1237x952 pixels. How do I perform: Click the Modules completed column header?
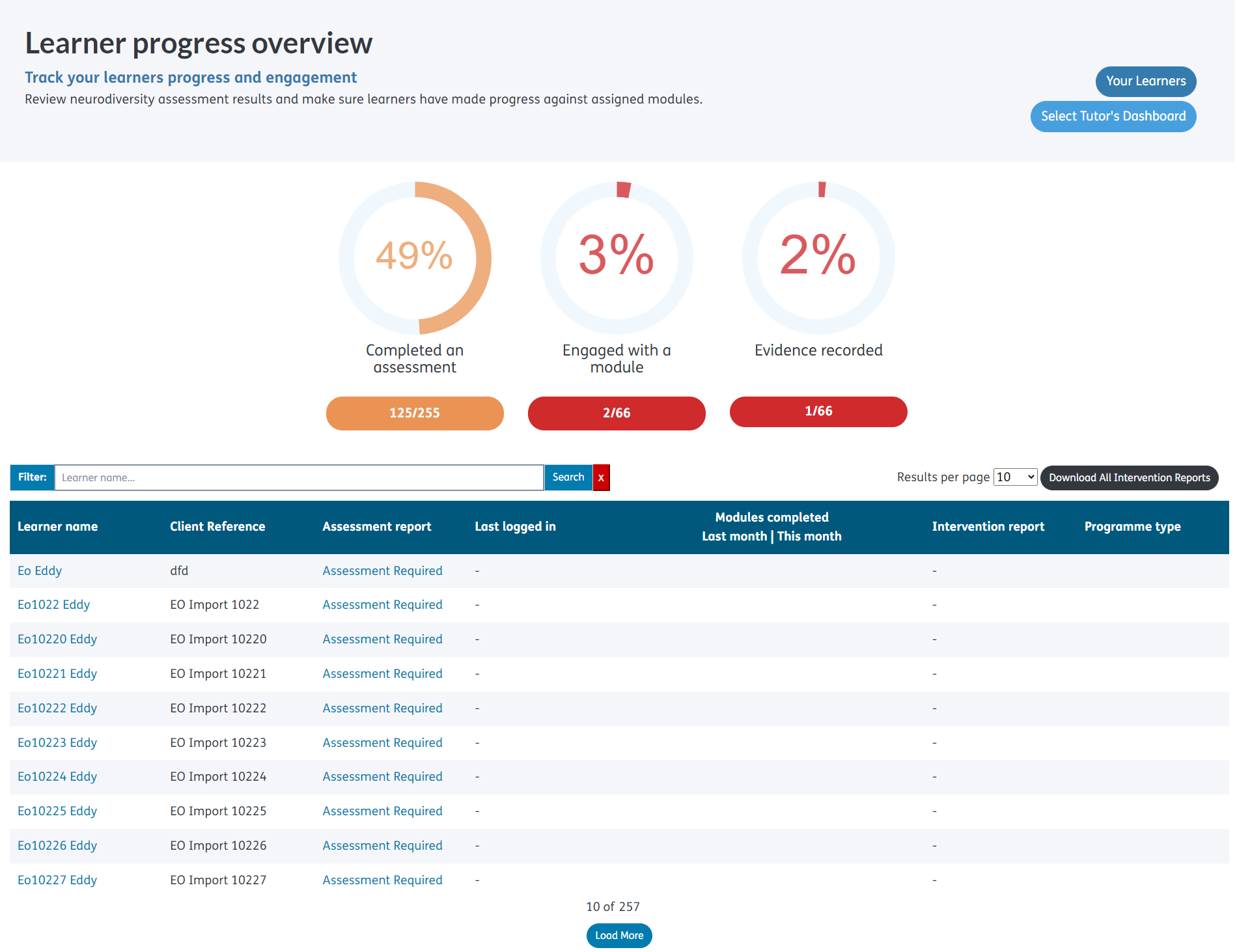pos(771,527)
